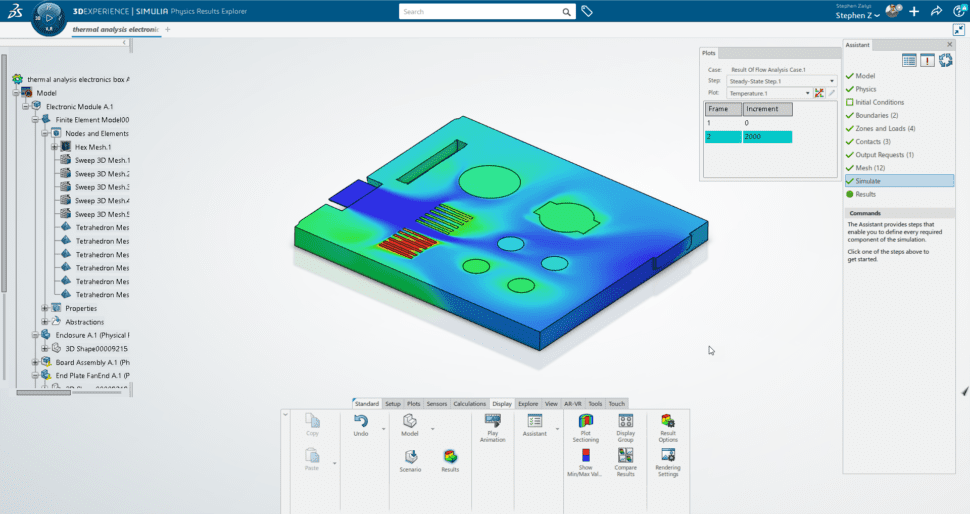Screen dimensions: 970x514
Task: Switch to the Calculations tab
Action: pyautogui.click(x=469, y=404)
